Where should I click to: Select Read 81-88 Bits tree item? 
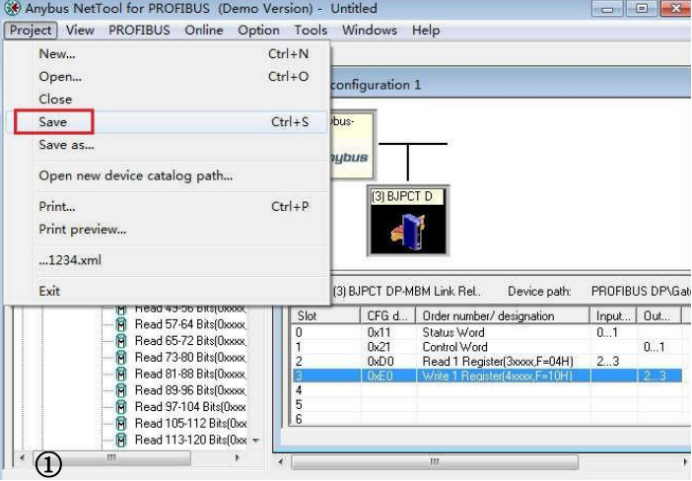point(190,374)
